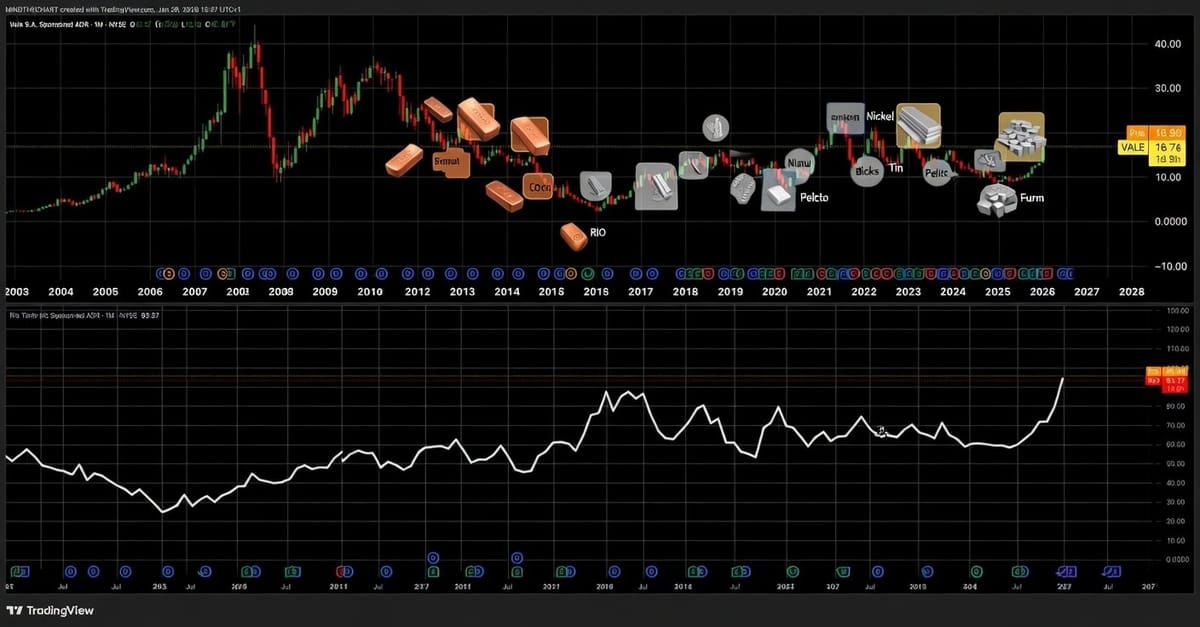Click the 2020 label on the time axis
This screenshot has height=627, width=1200.
coord(774,292)
